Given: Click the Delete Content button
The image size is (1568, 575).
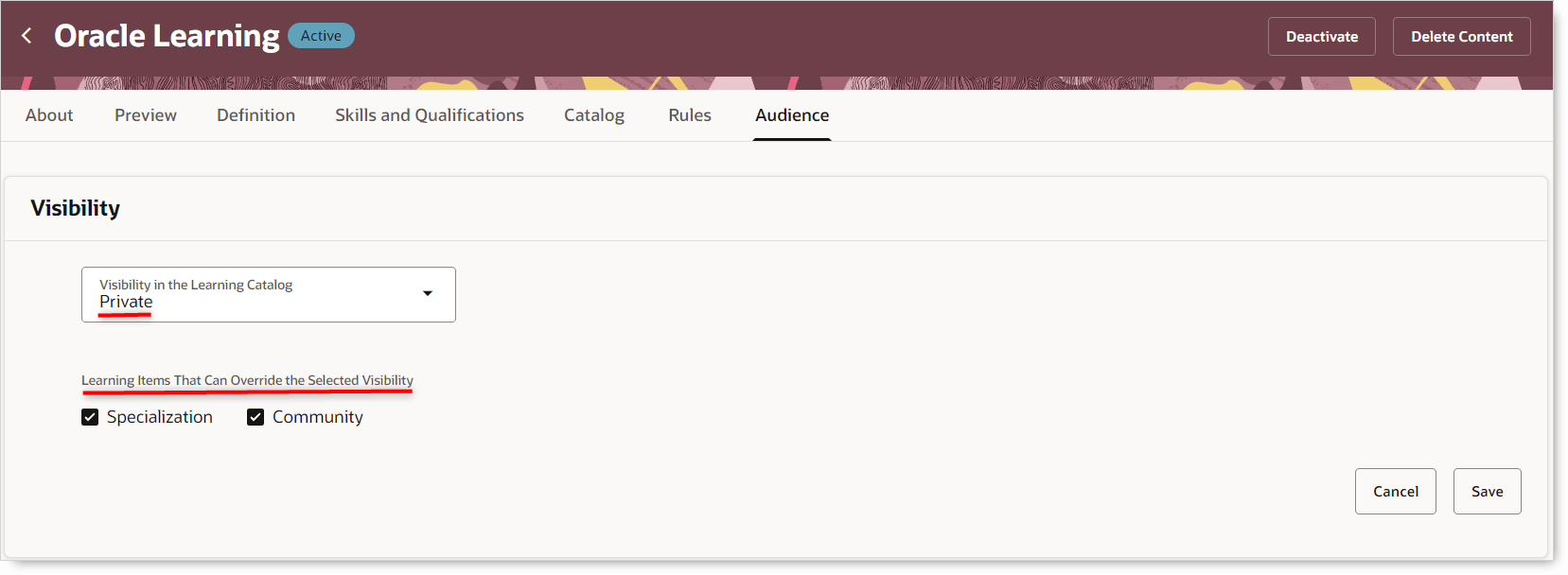Looking at the screenshot, I should click(x=1462, y=37).
